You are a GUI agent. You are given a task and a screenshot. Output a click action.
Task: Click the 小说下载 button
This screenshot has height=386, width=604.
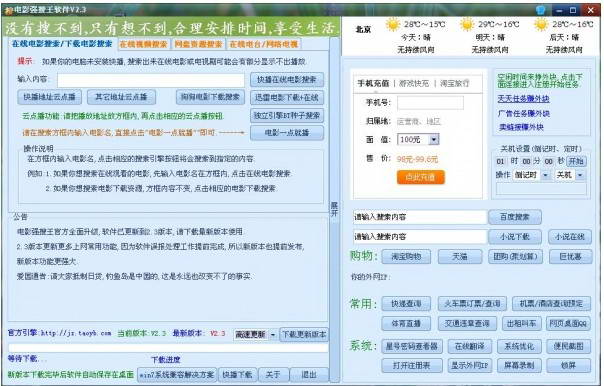tap(515, 237)
